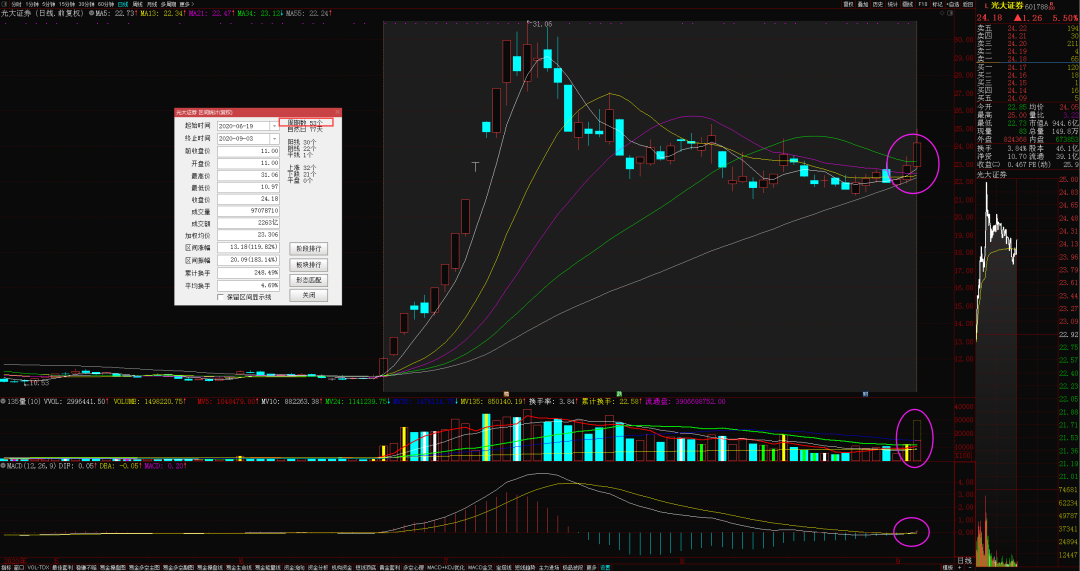Click the 买五 bid price row

click(1028, 98)
